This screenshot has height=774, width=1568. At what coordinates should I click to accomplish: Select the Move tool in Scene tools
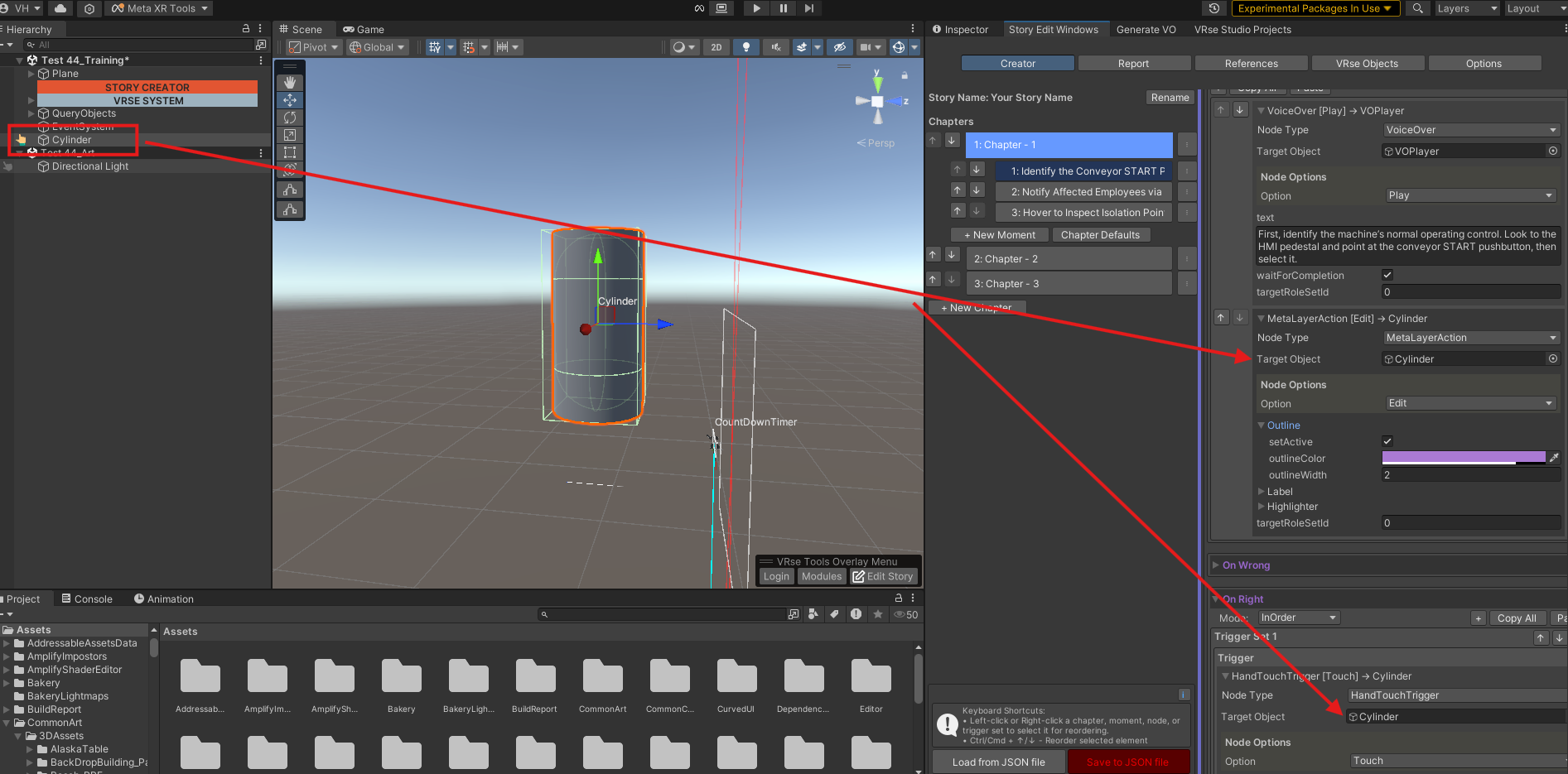(x=290, y=99)
